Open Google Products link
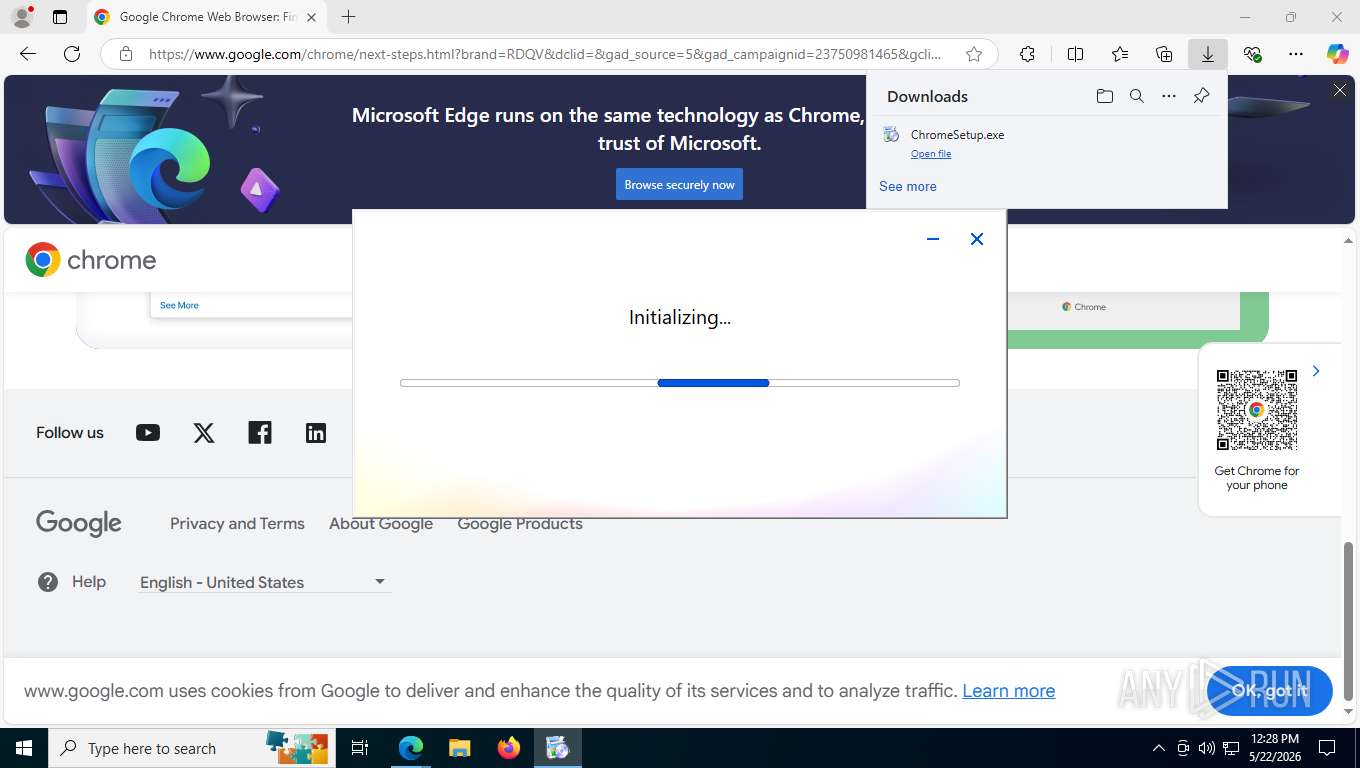 click(x=520, y=524)
